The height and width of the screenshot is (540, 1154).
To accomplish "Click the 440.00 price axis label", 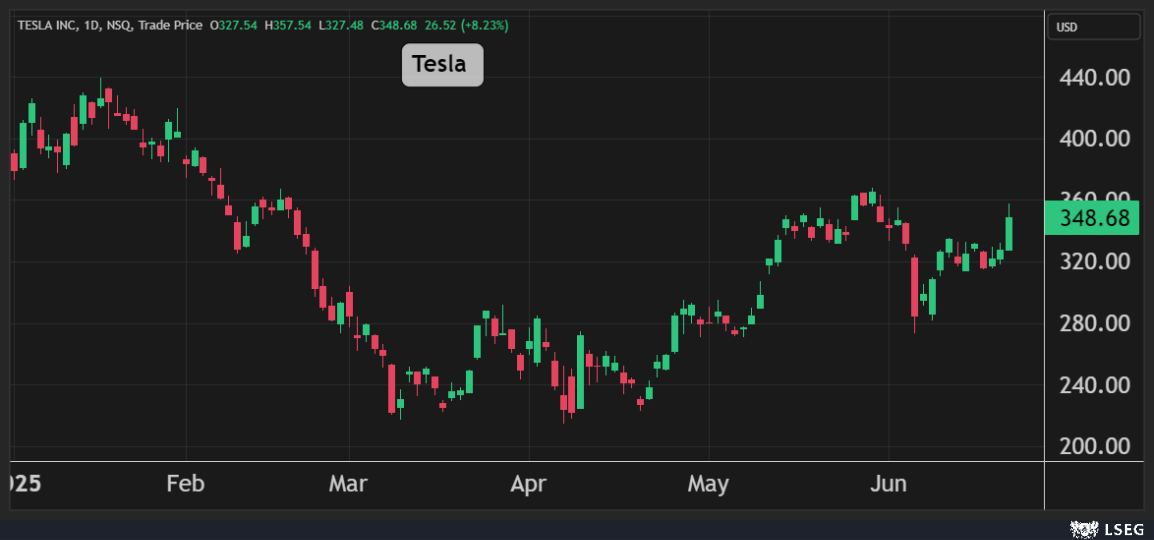I will click(1094, 77).
